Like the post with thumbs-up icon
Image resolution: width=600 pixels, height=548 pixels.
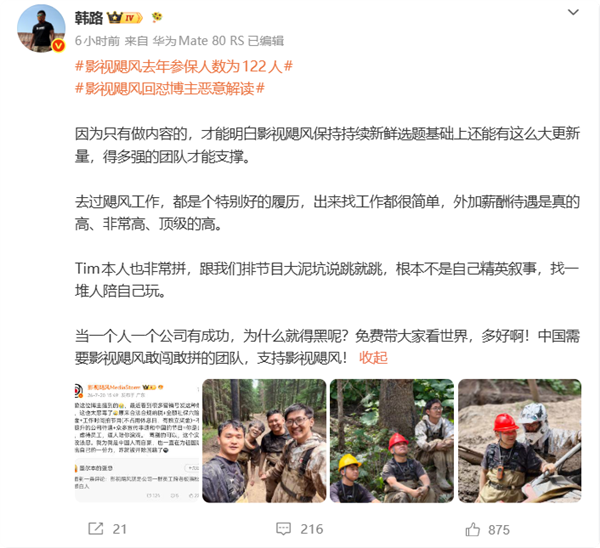[x=473, y=529]
